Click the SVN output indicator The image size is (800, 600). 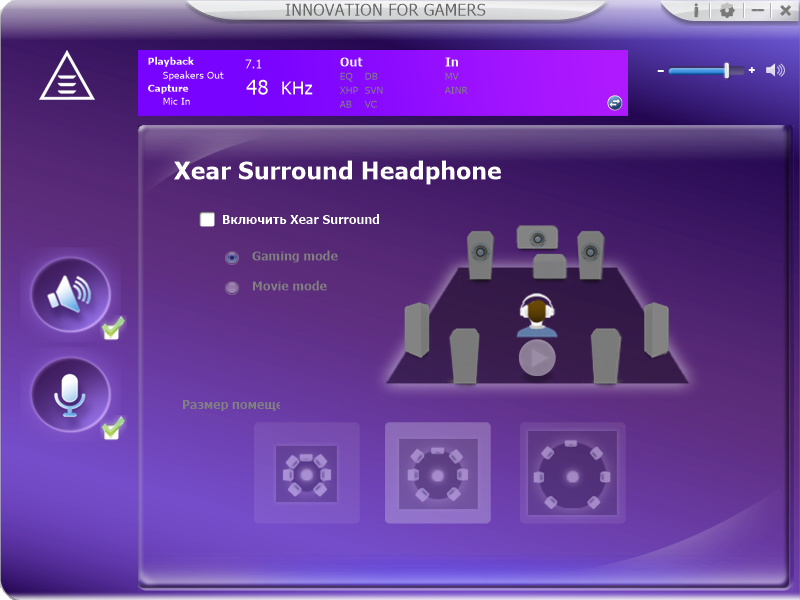coord(374,90)
